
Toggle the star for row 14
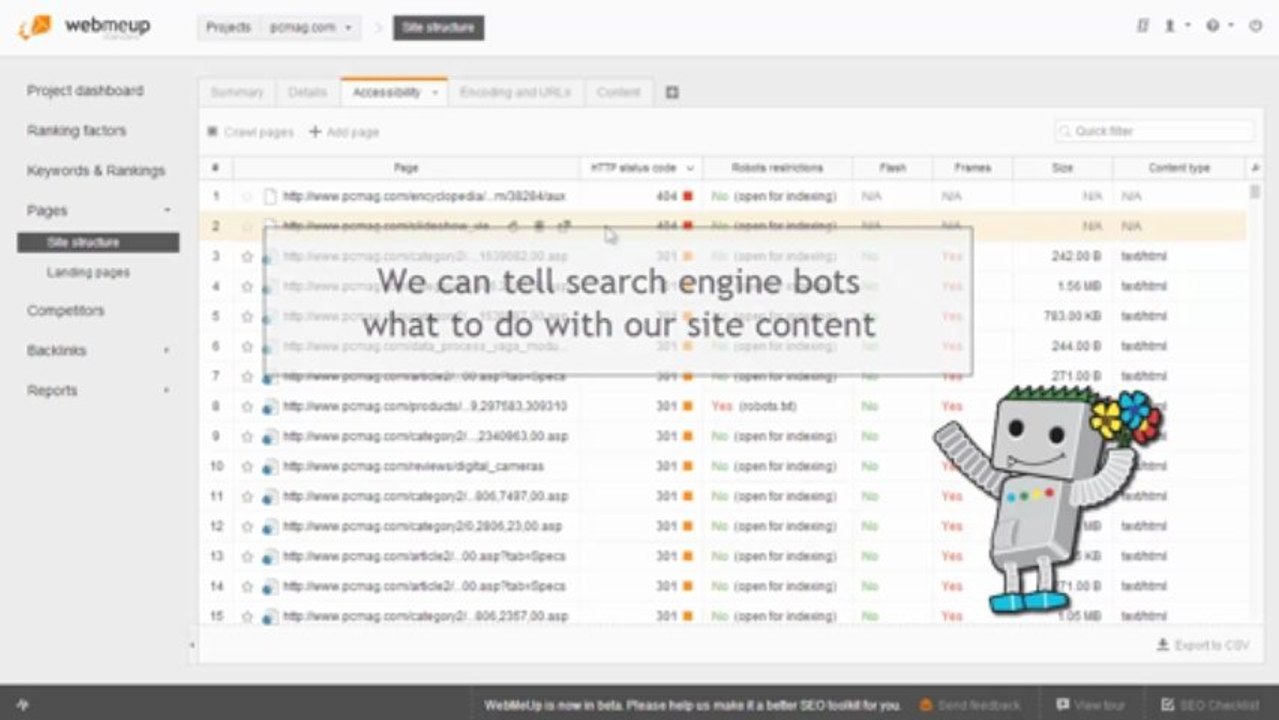[247, 586]
